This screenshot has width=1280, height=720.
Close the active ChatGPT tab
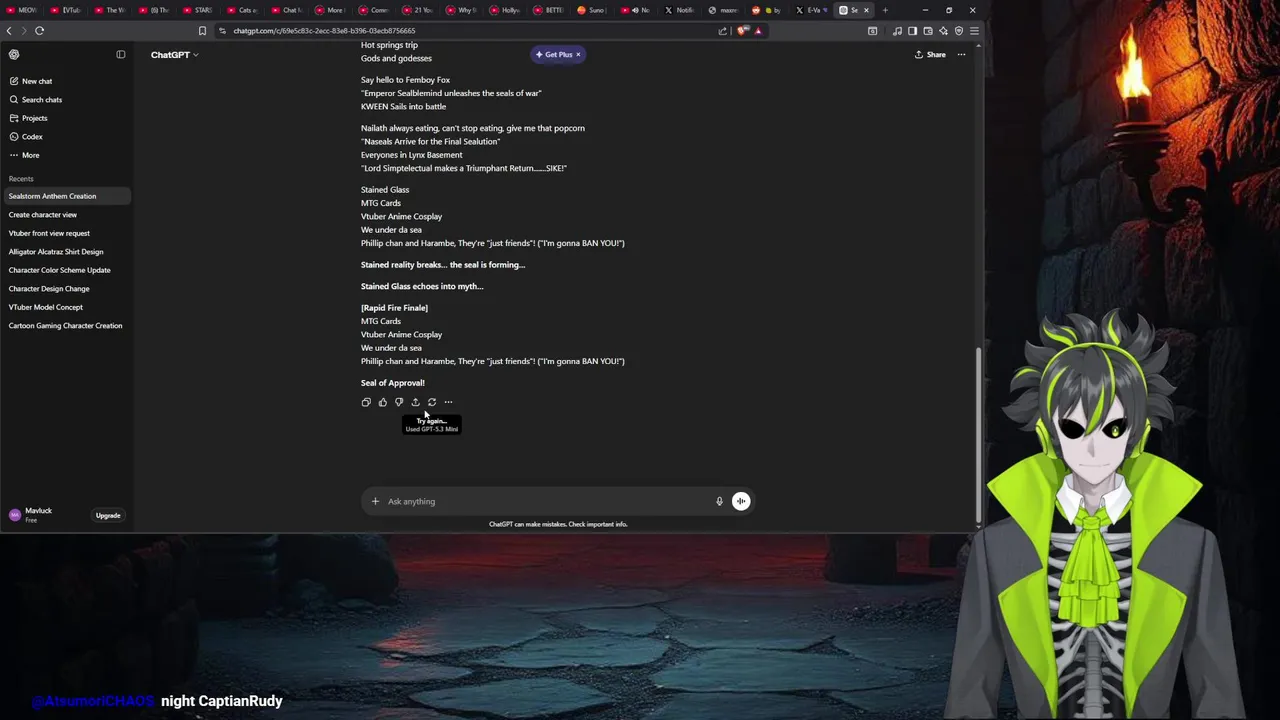[x=866, y=10]
